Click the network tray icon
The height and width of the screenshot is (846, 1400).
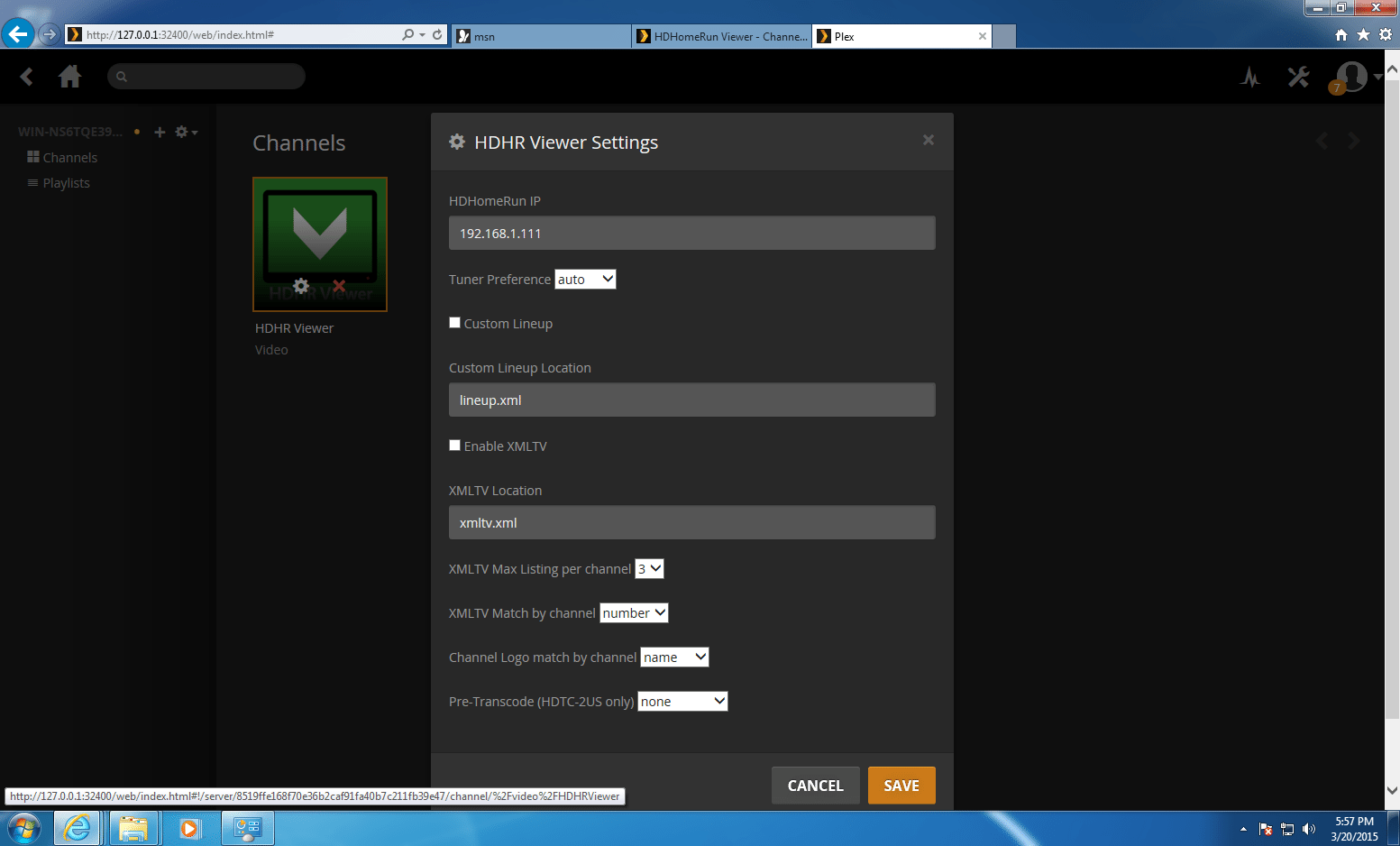pos(1287,829)
